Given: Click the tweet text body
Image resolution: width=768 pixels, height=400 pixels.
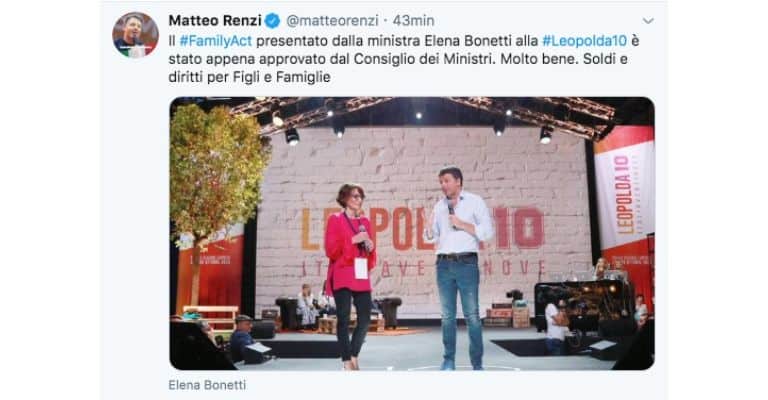Looking at the screenshot, I should (404, 59).
